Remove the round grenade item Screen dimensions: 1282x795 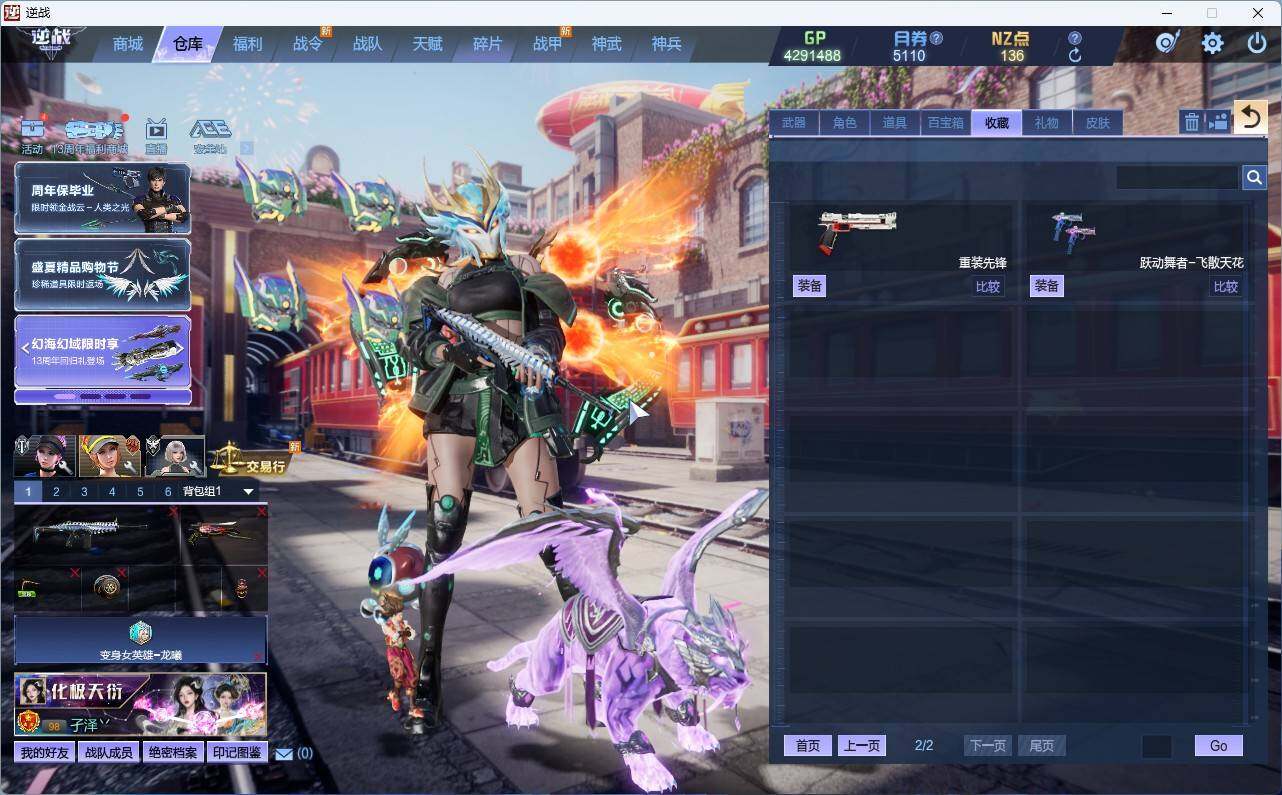pyautogui.click(x=122, y=572)
